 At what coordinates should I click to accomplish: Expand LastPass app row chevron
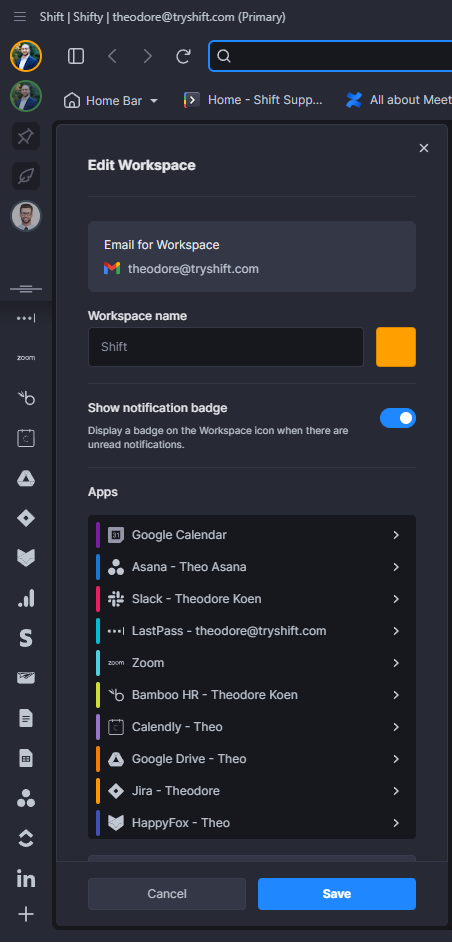(x=396, y=630)
